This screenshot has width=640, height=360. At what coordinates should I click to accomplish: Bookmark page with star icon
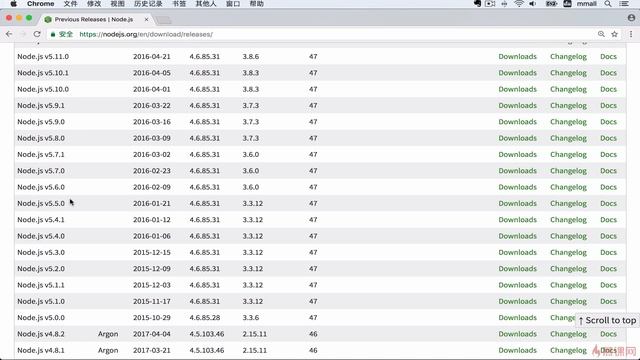click(614, 34)
